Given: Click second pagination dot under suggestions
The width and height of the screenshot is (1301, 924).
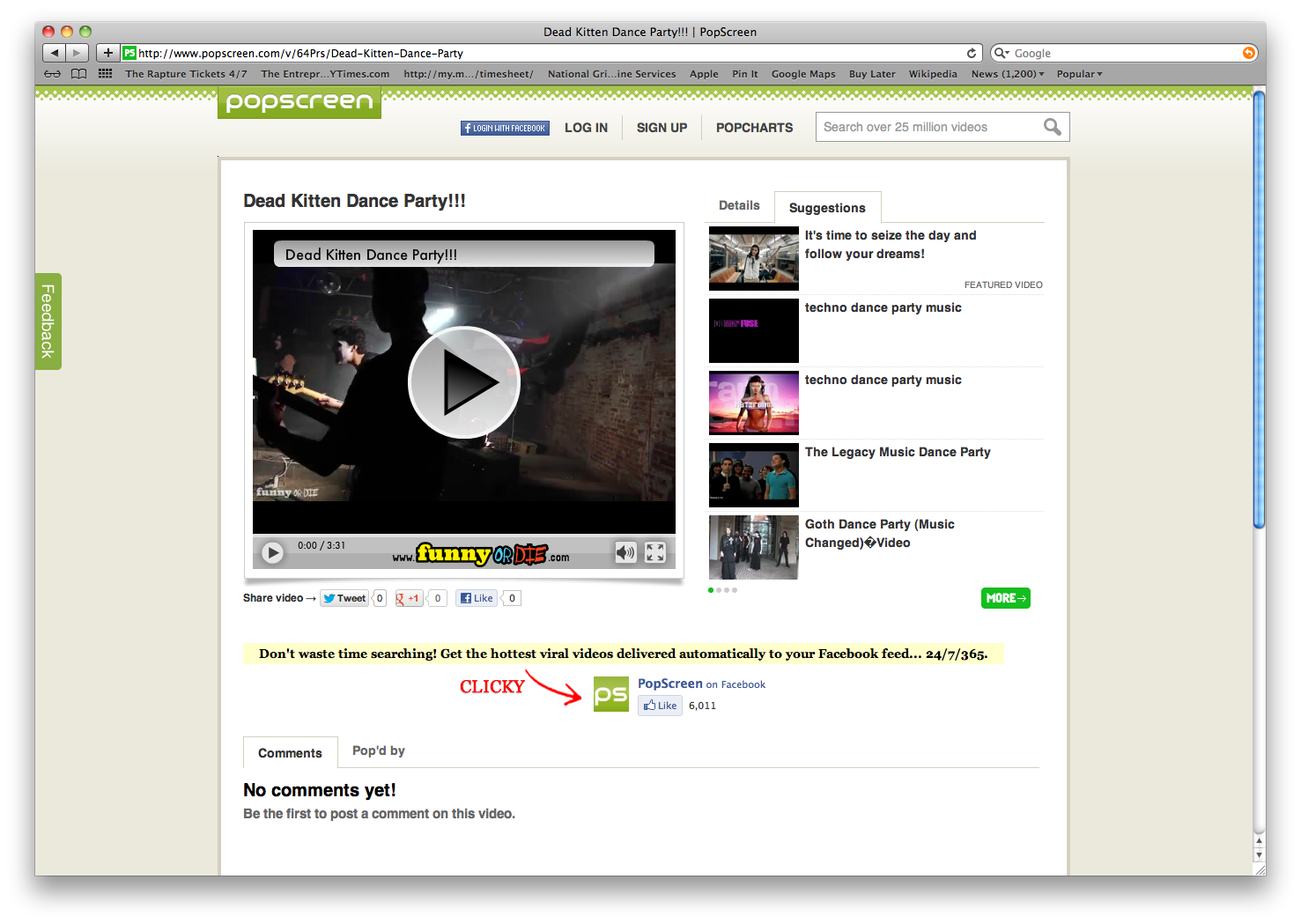Looking at the screenshot, I should [719, 590].
